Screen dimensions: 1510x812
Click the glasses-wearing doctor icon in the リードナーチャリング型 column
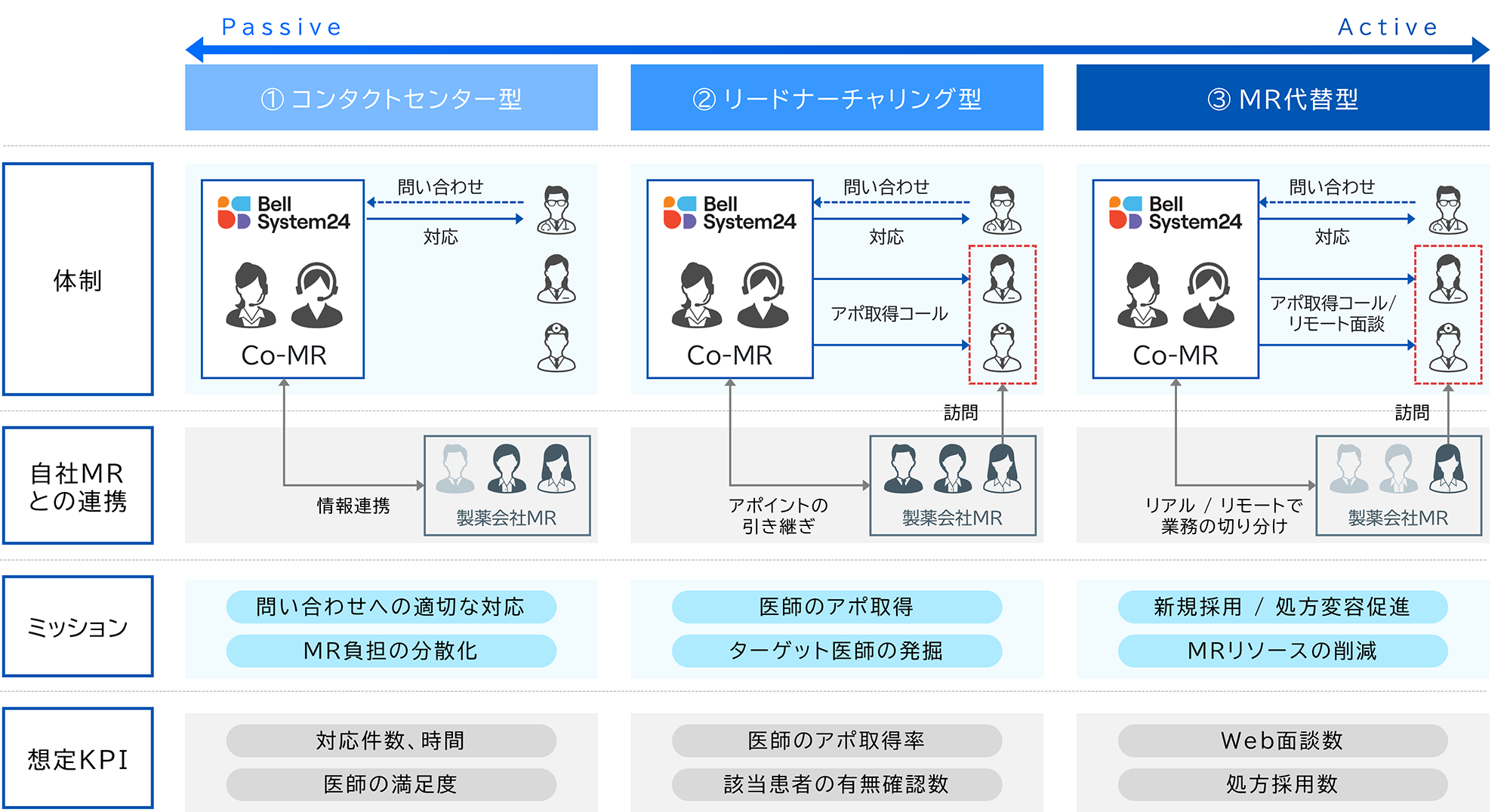click(1002, 210)
